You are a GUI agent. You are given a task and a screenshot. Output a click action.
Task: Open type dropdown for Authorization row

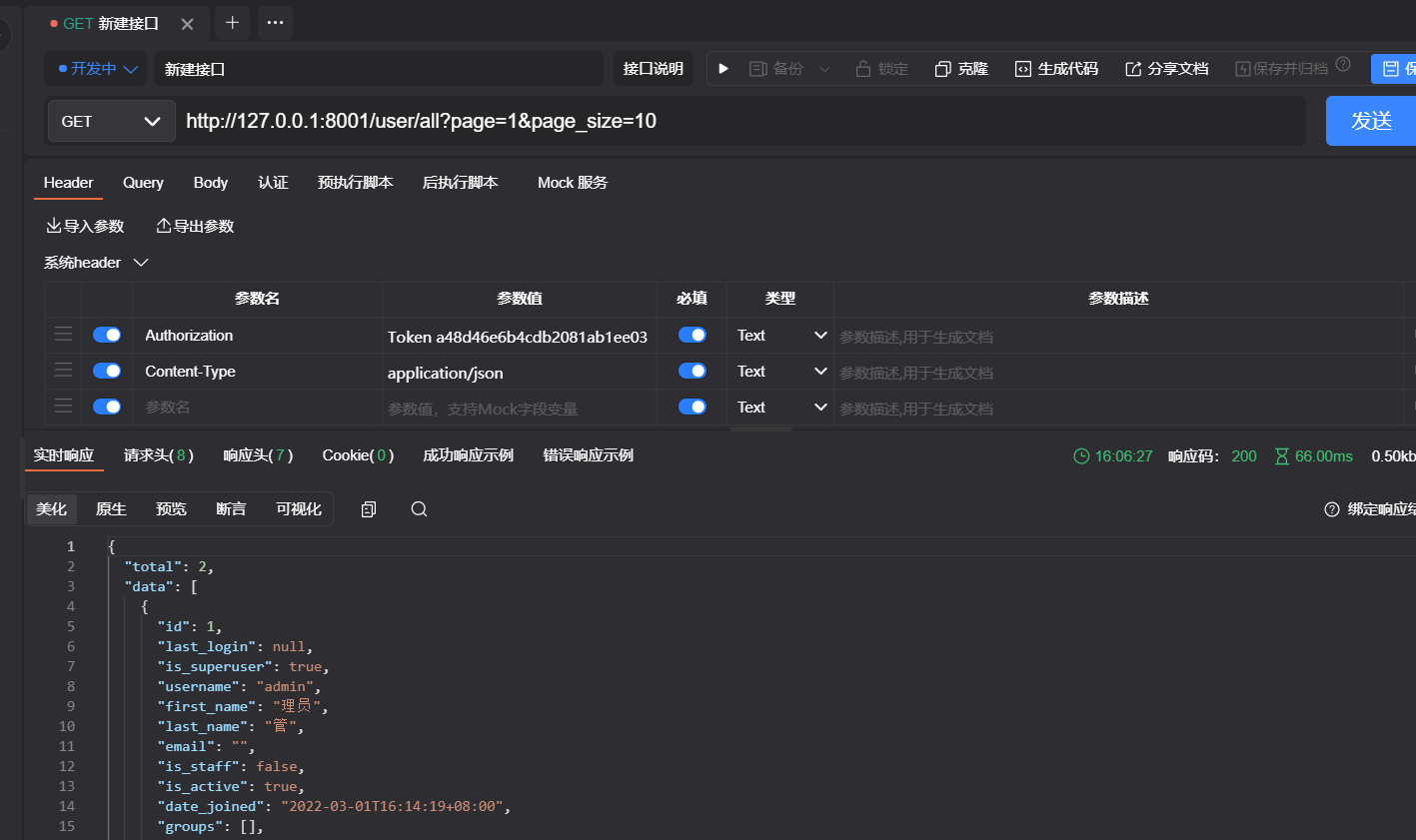point(781,336)
